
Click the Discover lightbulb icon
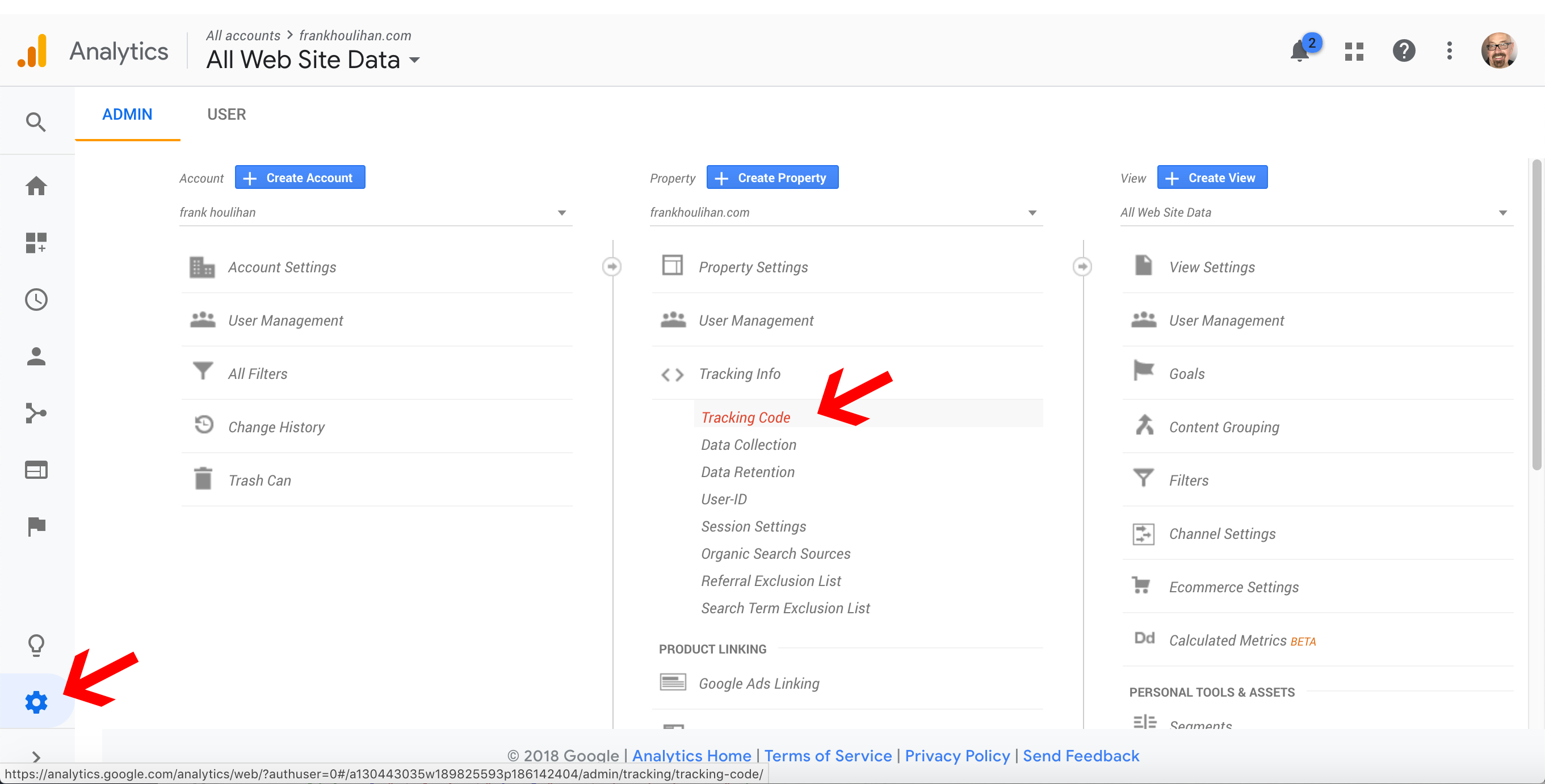[36, 645]
